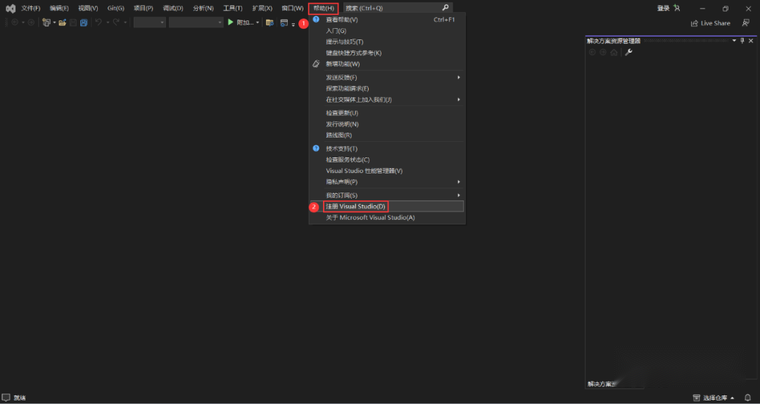Image resolution: width=760 pixels, height=404 pixels.
Task: Select 入门(G) menu item
Action: pos(387,31)
